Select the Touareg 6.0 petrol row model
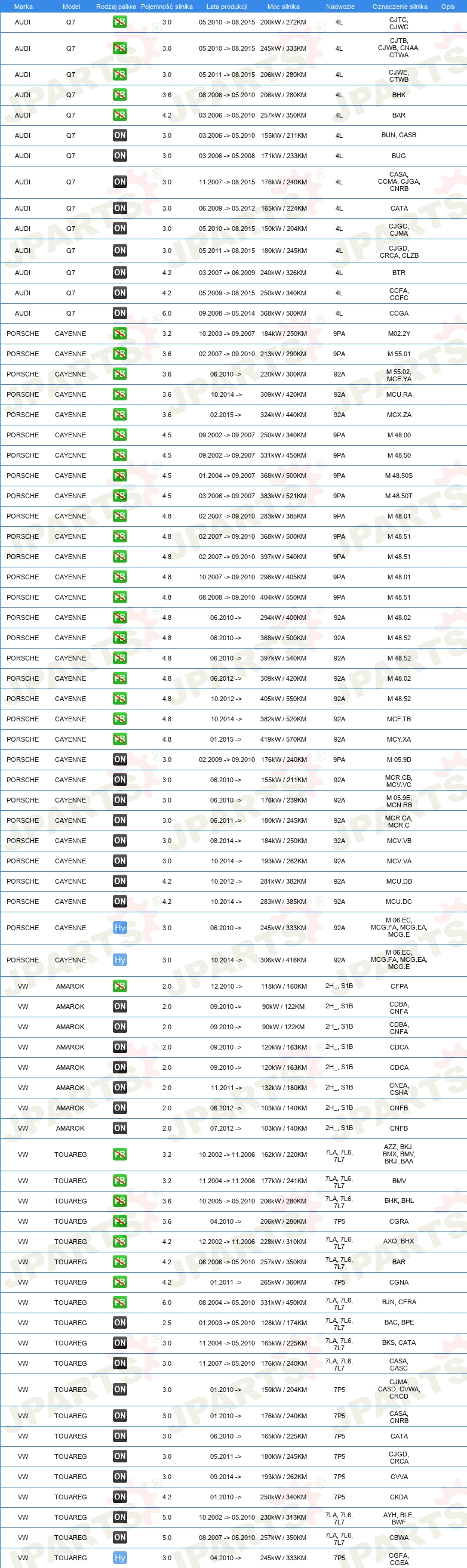Image resolution: width=467 pixels, height=1568 pixels. tap(70, 1302)
